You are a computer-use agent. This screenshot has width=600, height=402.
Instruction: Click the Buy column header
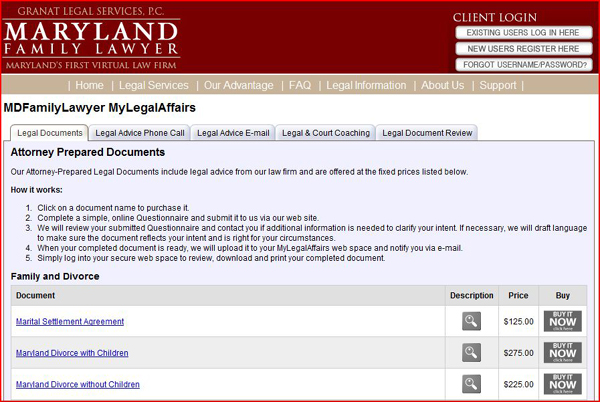(x=562, y=295)
